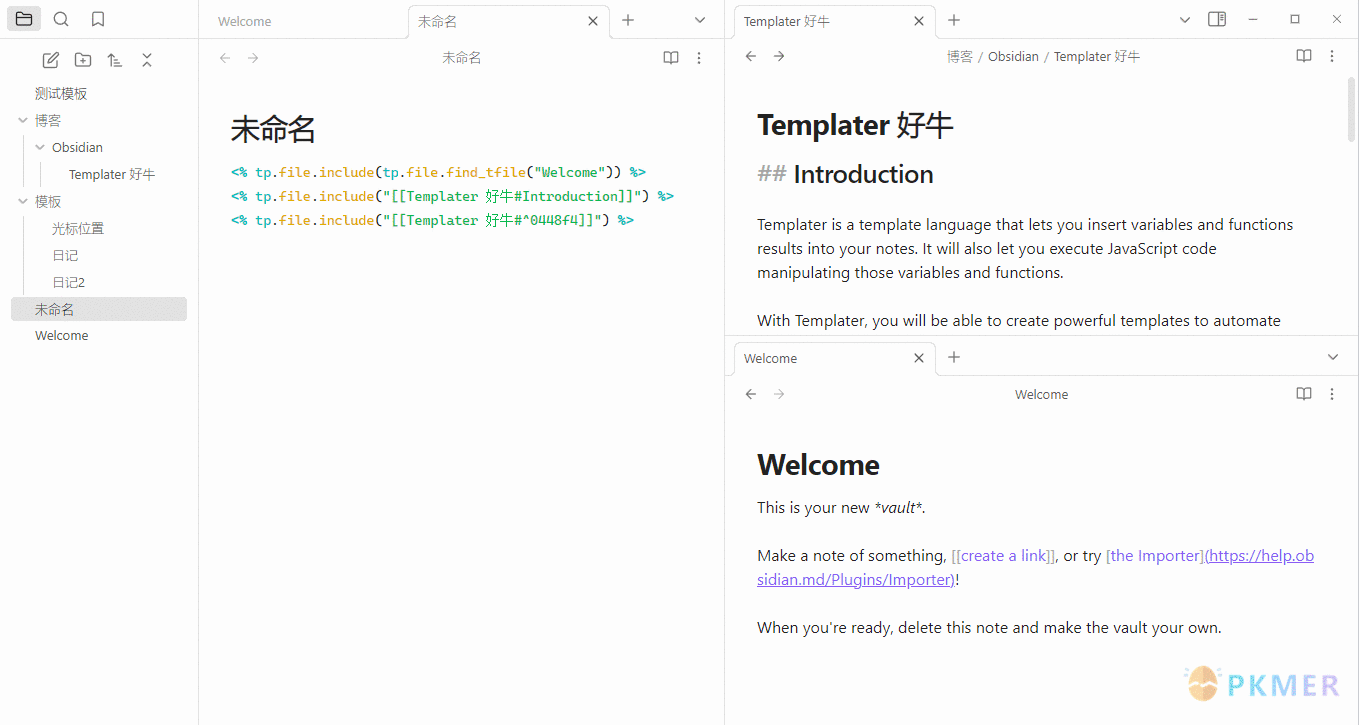
Task: Add a new tab in the lower-right pane
Action: pos(954,357)
